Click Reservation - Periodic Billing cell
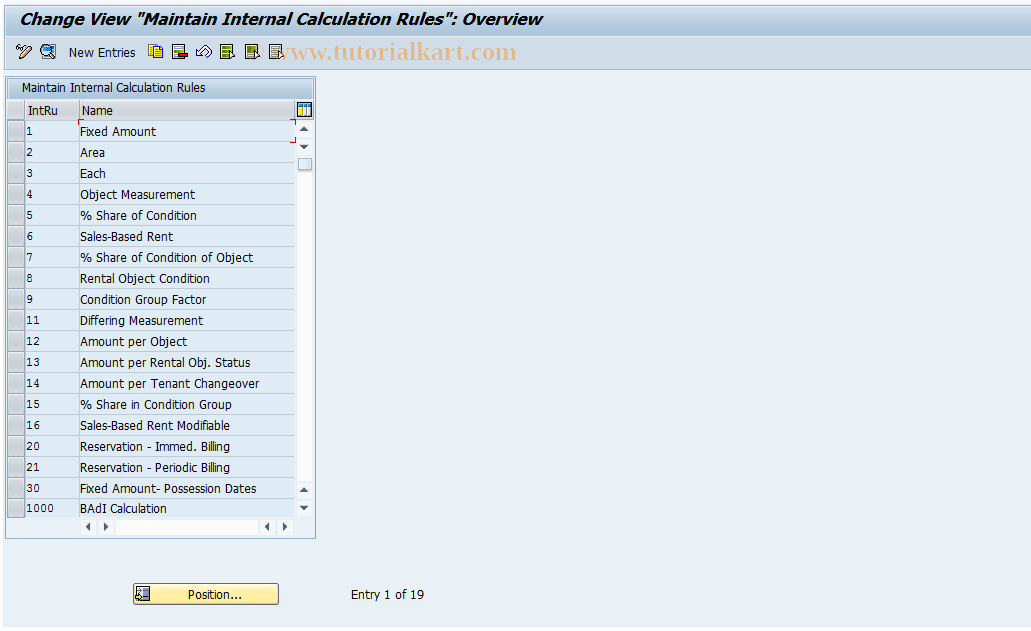Viewport: 1031px width, 631px height. tap(187, 468)
